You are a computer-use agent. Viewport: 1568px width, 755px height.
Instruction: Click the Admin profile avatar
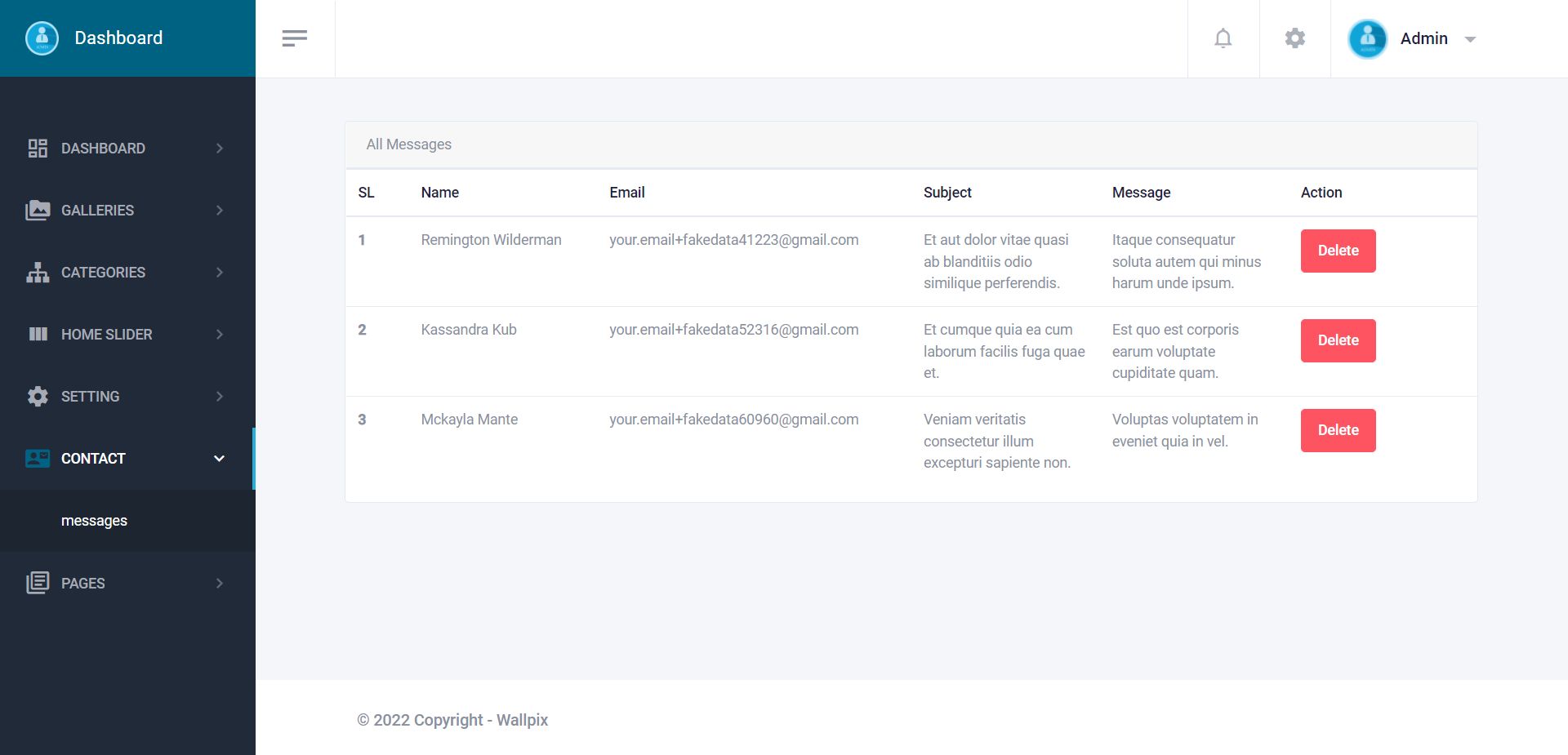click(1368, 38)
